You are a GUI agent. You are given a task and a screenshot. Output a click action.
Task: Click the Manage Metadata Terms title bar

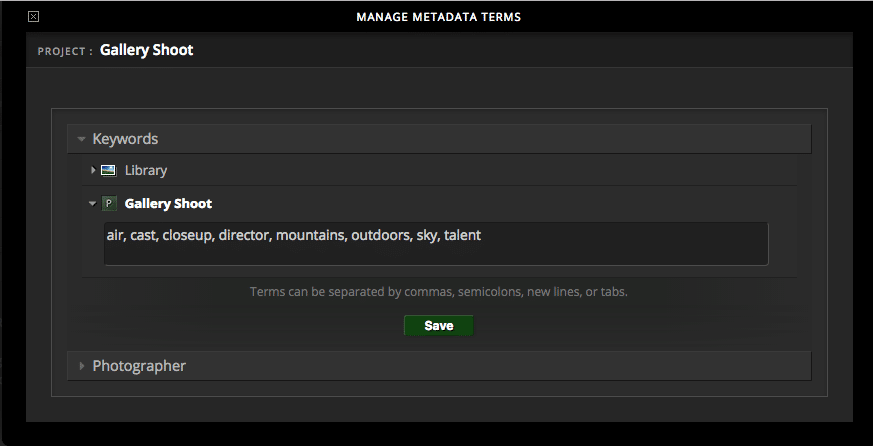tap(438, 17)
